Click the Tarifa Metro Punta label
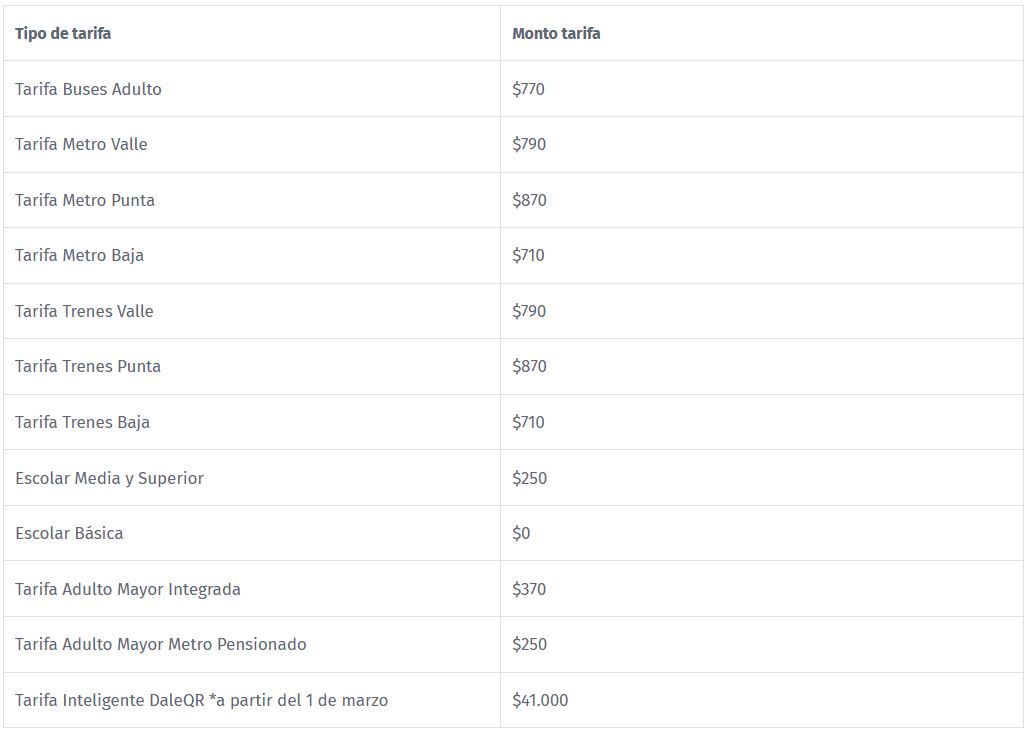This screenshot has width=1027, height=732. click(x=85, y=200)
